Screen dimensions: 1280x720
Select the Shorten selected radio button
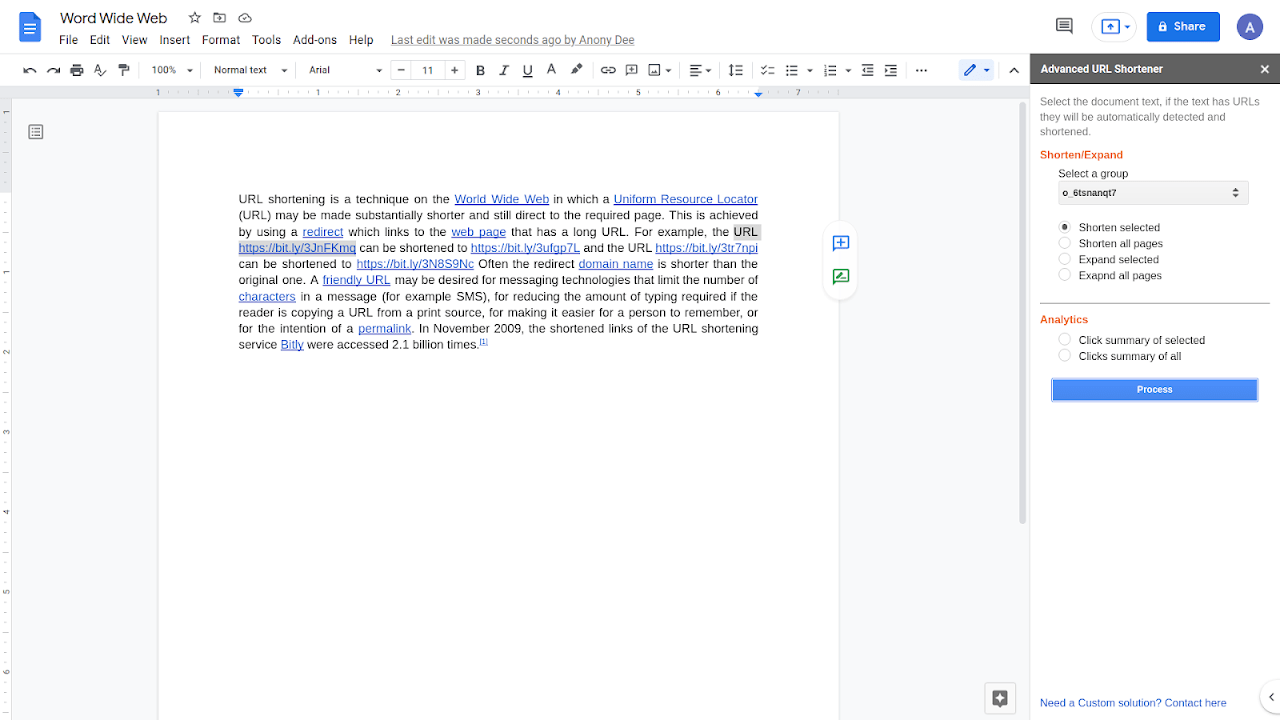[1065, 227]
